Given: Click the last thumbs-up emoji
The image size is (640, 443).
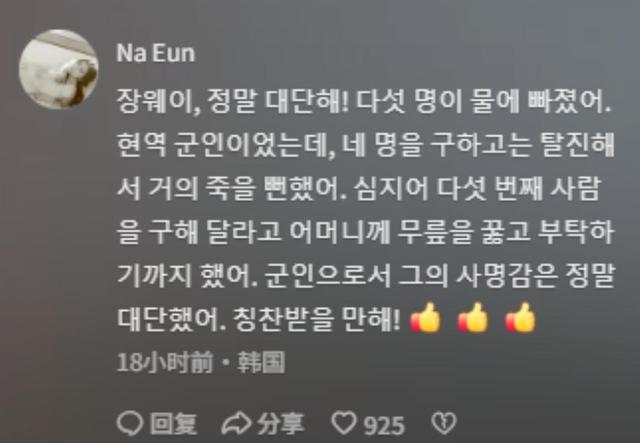Looking at the screenshot, I should click(520, 318).
